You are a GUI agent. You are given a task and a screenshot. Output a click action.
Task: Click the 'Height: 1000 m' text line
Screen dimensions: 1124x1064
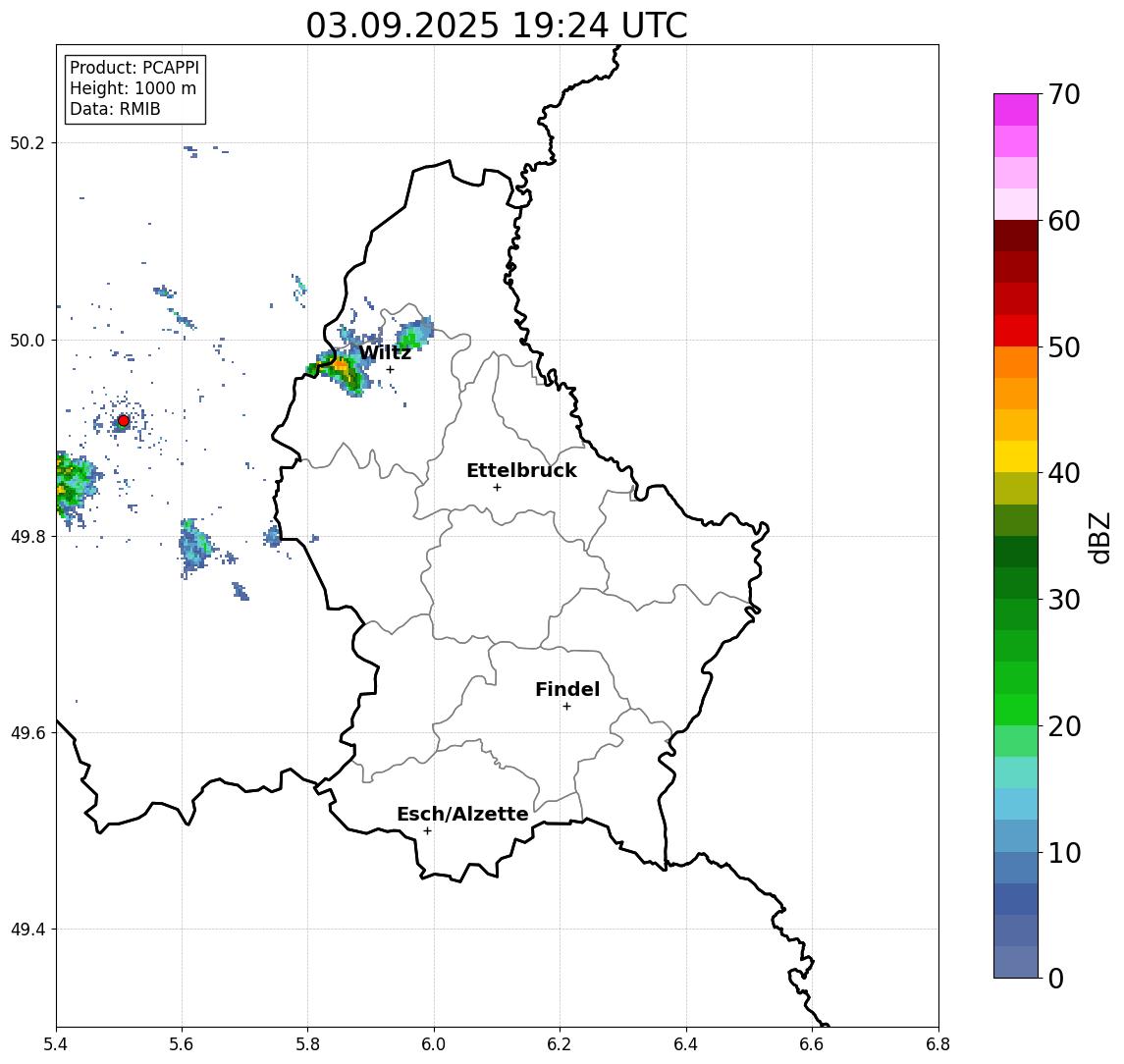pyautogui.click(x=133, y=88)
